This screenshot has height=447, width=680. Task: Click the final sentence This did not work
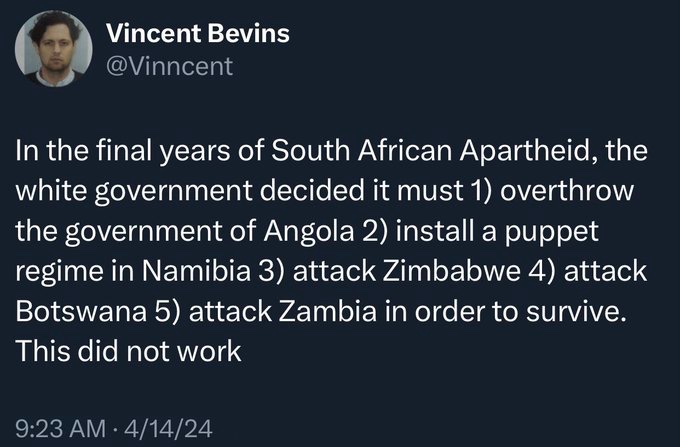coord(128,351)
